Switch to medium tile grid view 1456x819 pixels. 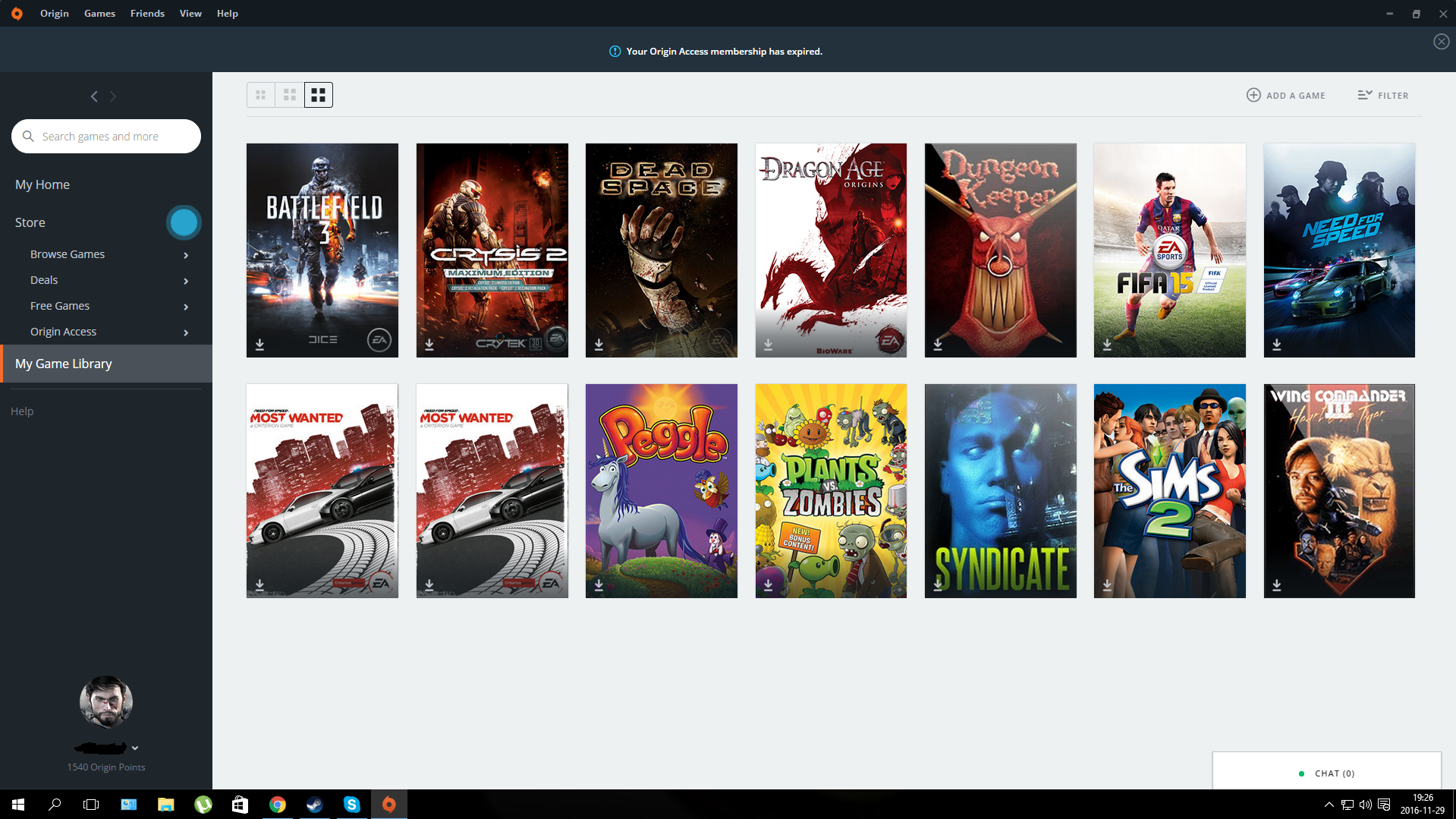tap(290, 95)
